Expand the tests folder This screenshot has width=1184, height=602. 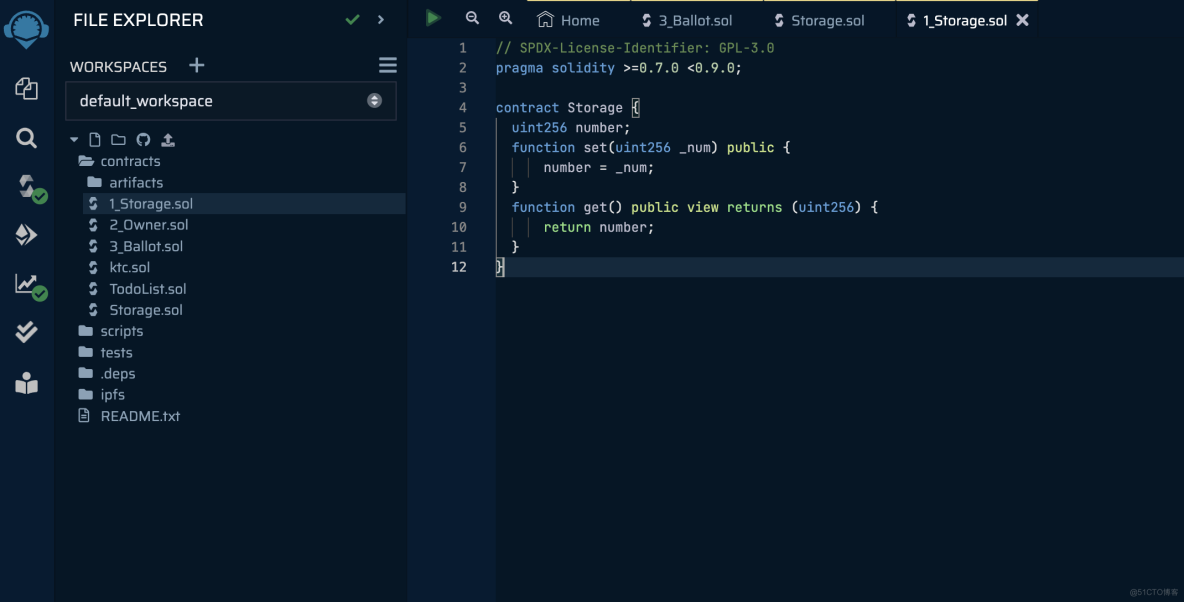[106, 352]
